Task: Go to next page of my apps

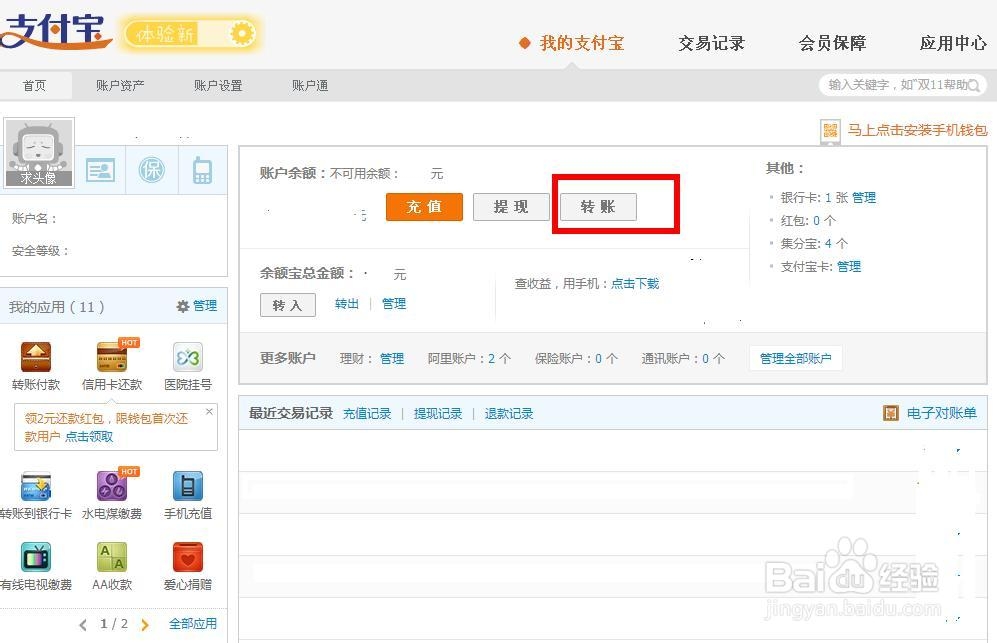Action: point(145,625)
